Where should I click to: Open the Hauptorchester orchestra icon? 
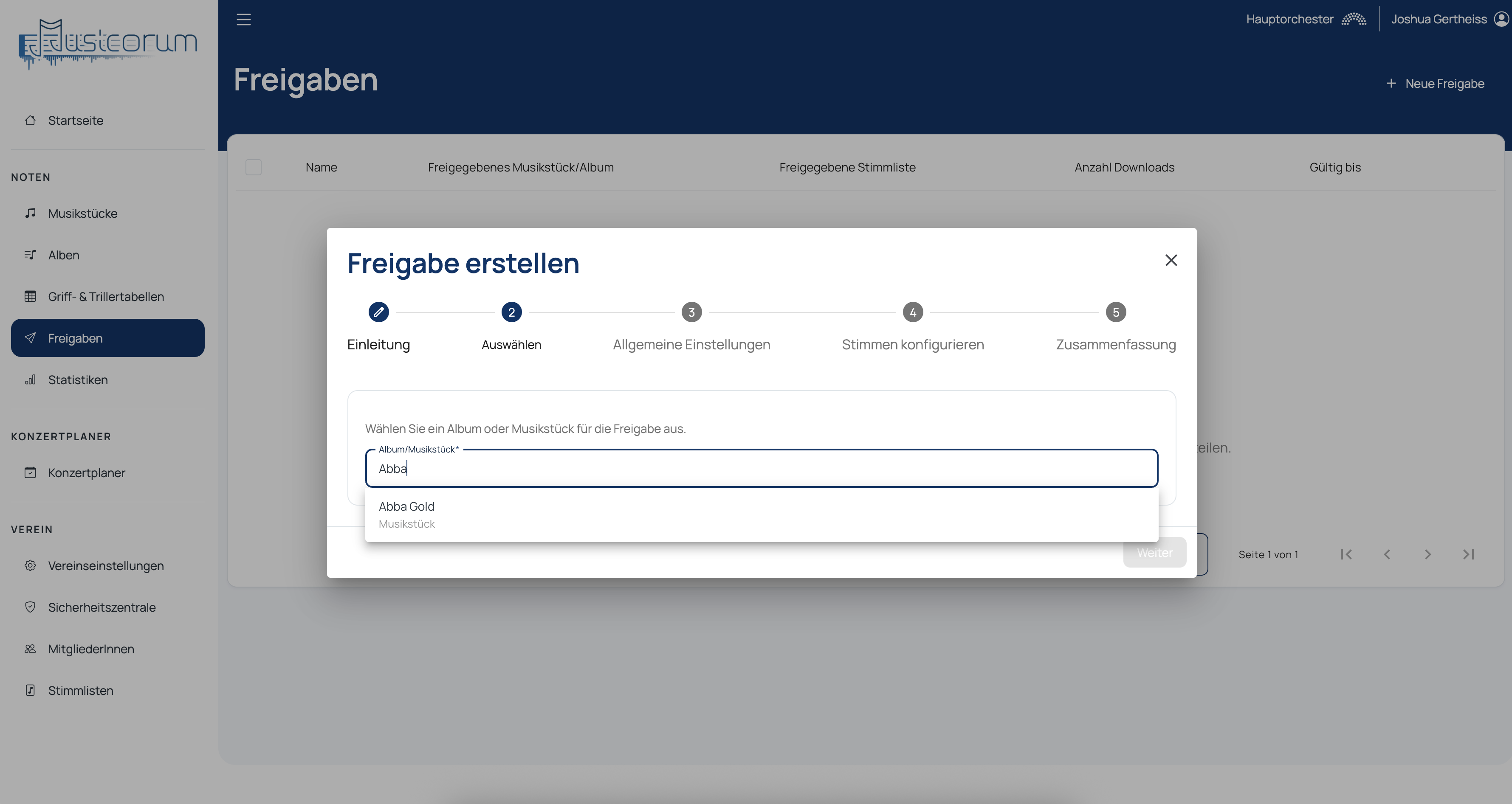point(1354,20)
